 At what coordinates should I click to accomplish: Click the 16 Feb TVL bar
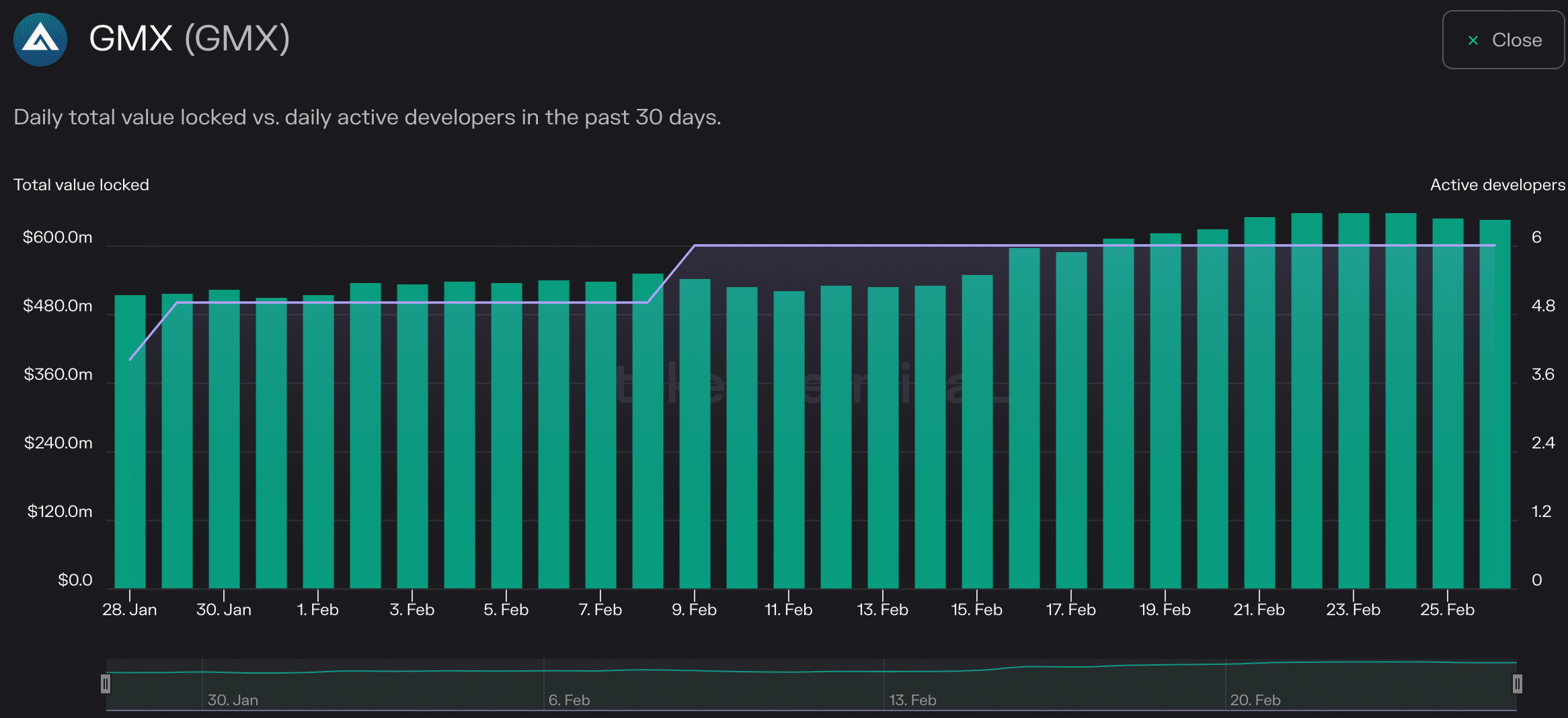click(1024, 418)
